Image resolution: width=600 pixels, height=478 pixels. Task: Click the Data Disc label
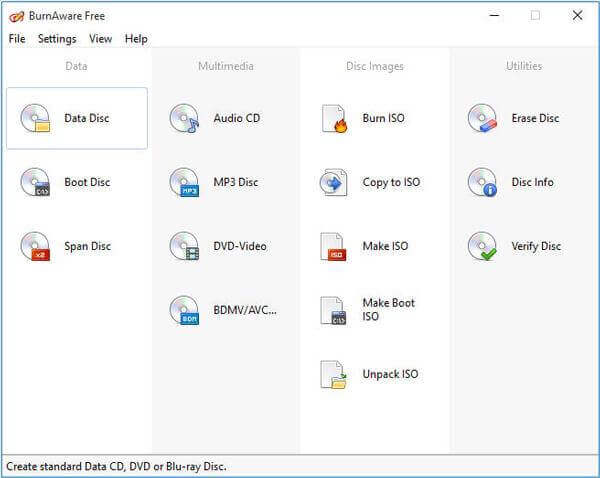[x=87, y=118]
